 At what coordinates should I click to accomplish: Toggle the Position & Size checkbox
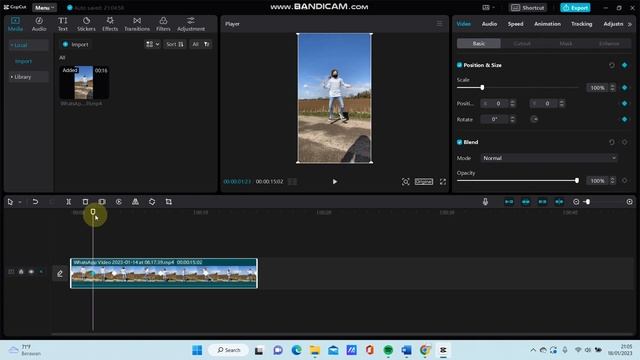coord(460,65)
